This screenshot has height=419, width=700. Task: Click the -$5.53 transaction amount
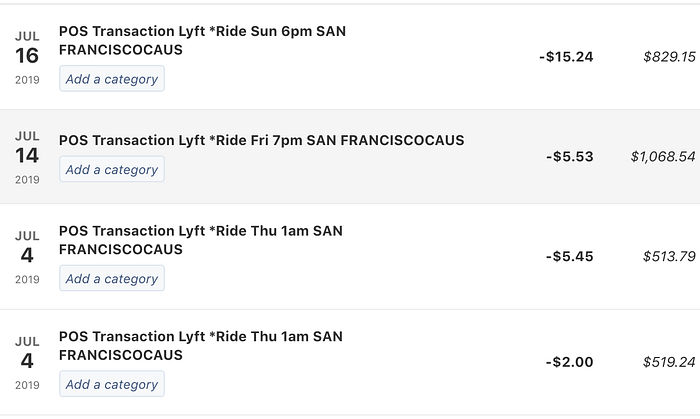coord(569,157)
